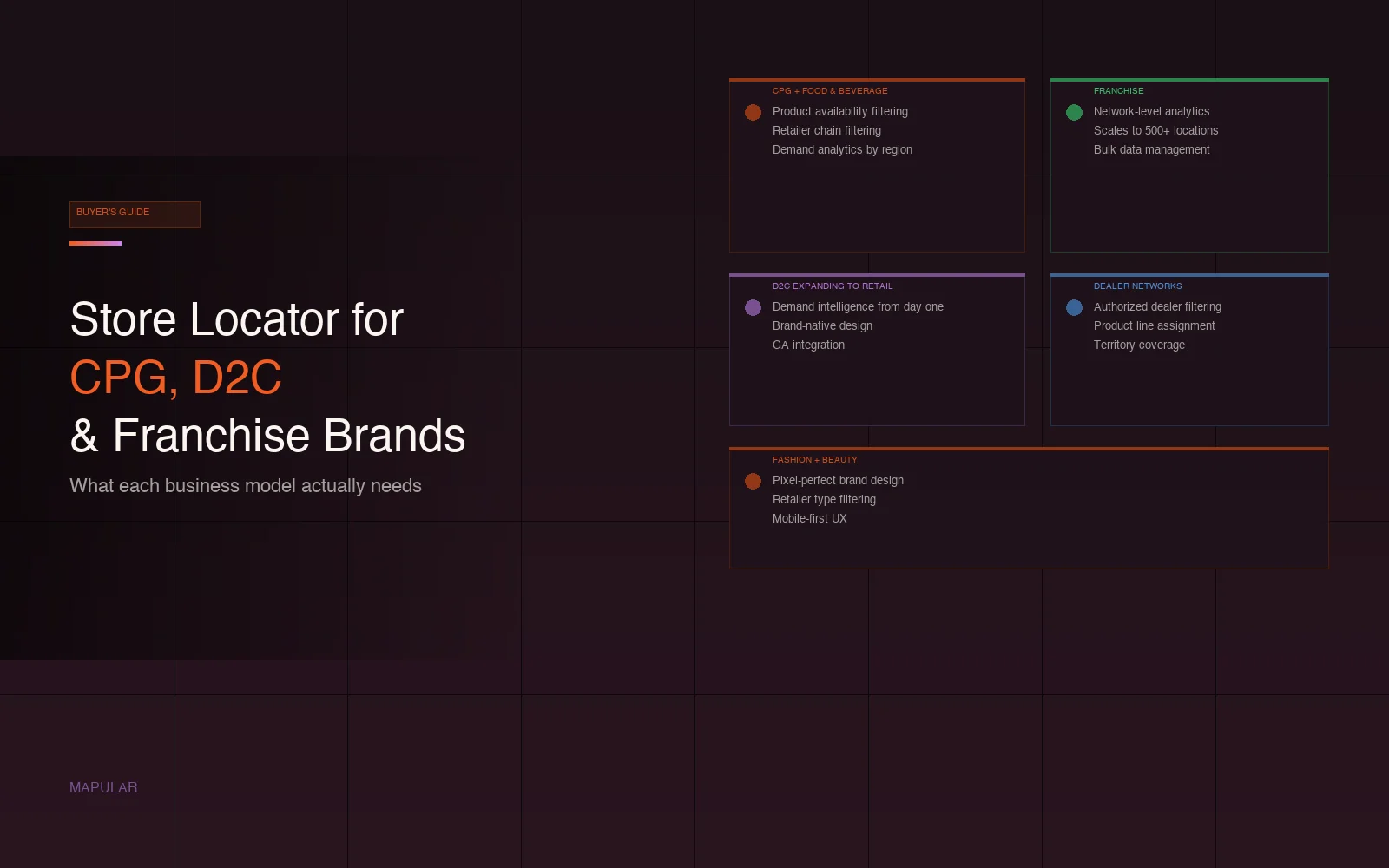Click the gradient accent bar under Buyer's Guide badge
Screen dimensions: 1389x868
pos(95,244)
